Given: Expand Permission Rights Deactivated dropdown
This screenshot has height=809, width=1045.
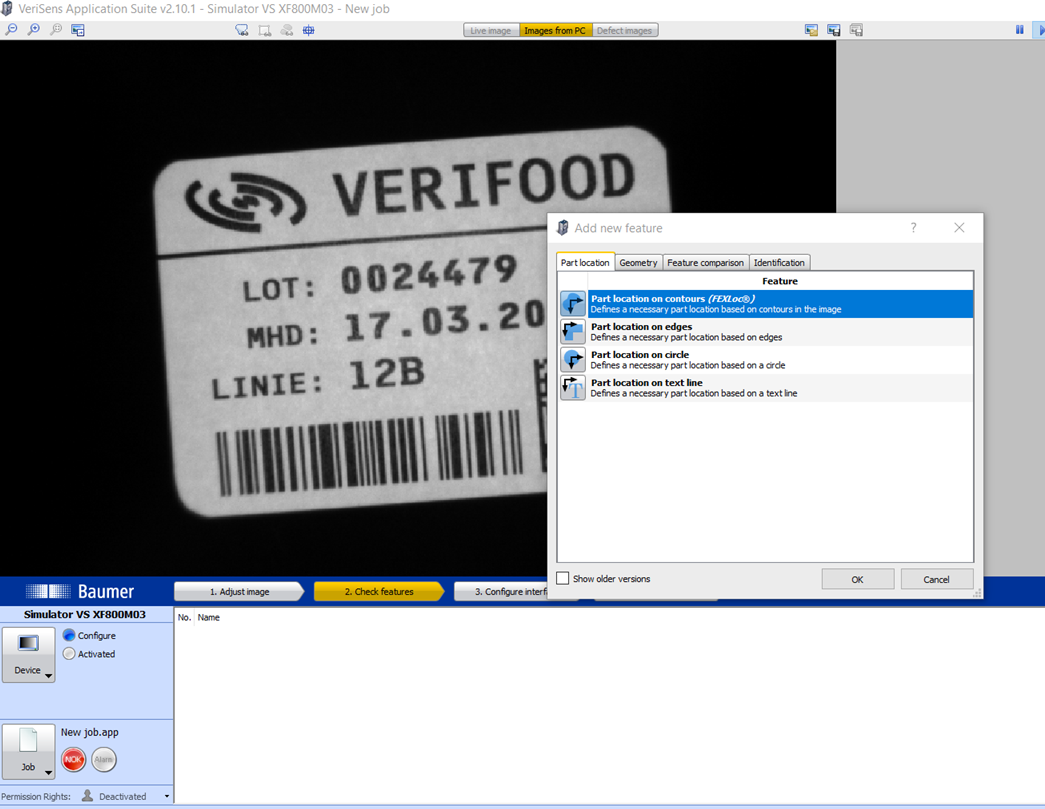Looking at the screenshot, I should [167, 796].
